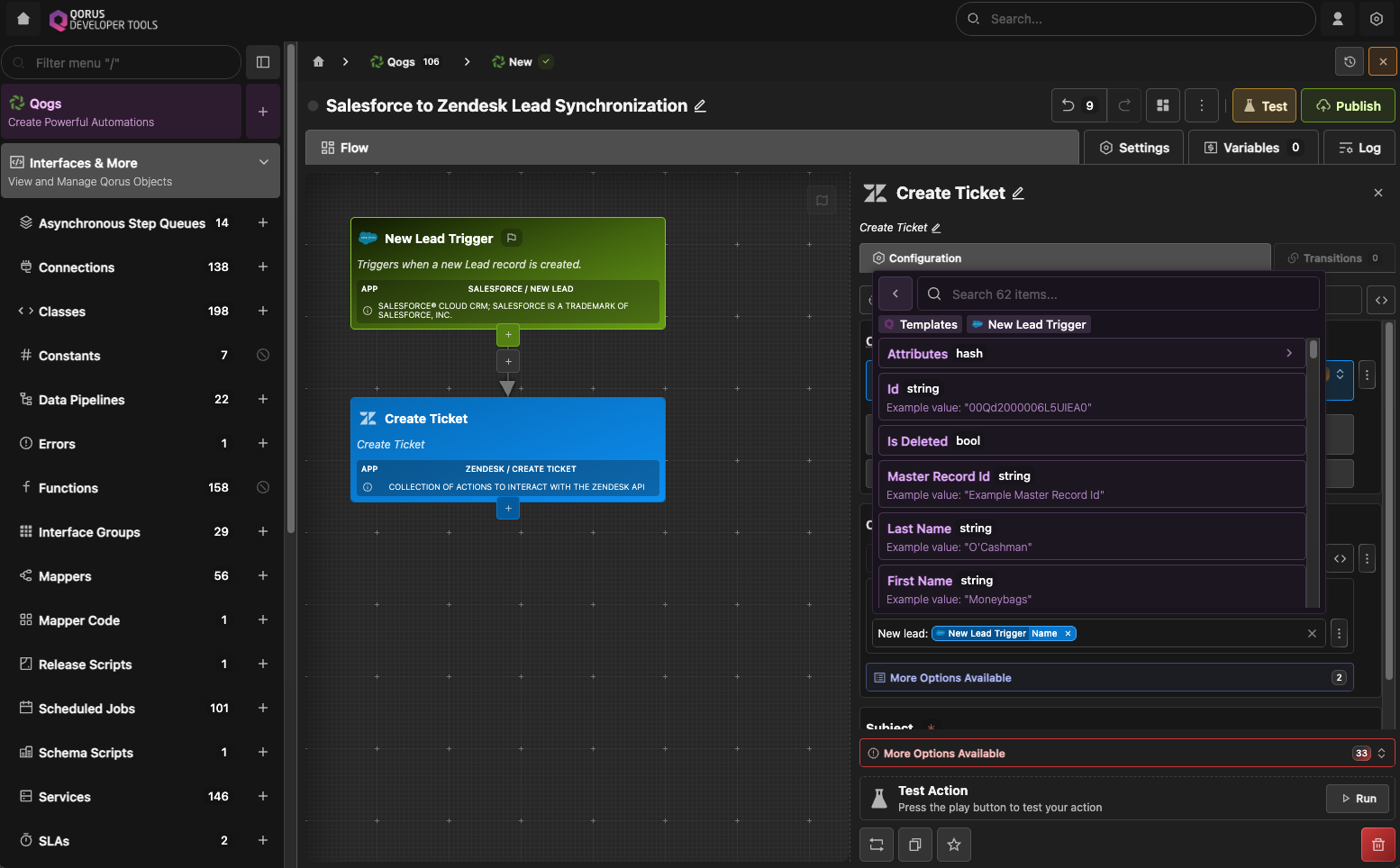Click the red trash delete icon
1400x868 pixels.
coord(1377,845)
